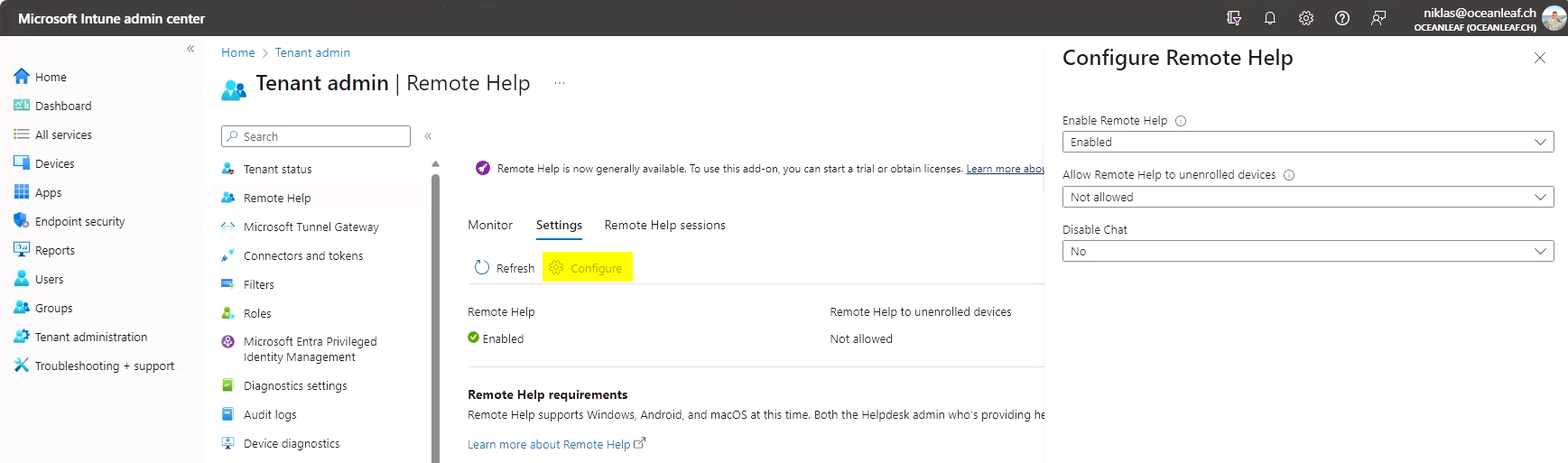The image size is (1568, 463).
Task: Open Dashboard in left navigation
Action: pyautogui.click(x=63, y=106)
